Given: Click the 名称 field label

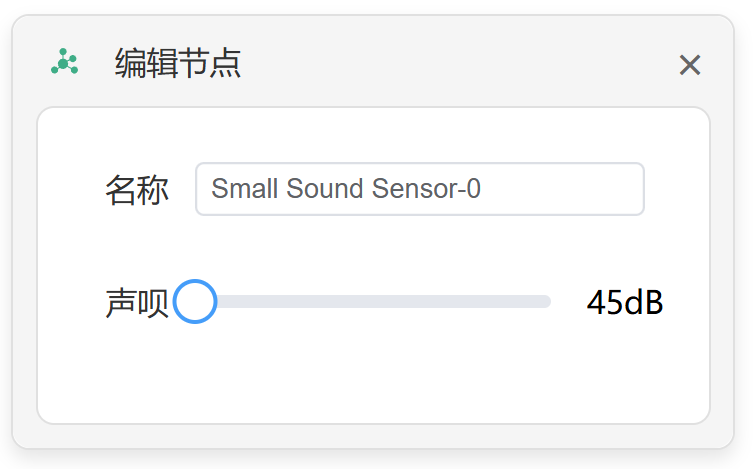Looking at the screenshot, I should (x=137, y=190).
